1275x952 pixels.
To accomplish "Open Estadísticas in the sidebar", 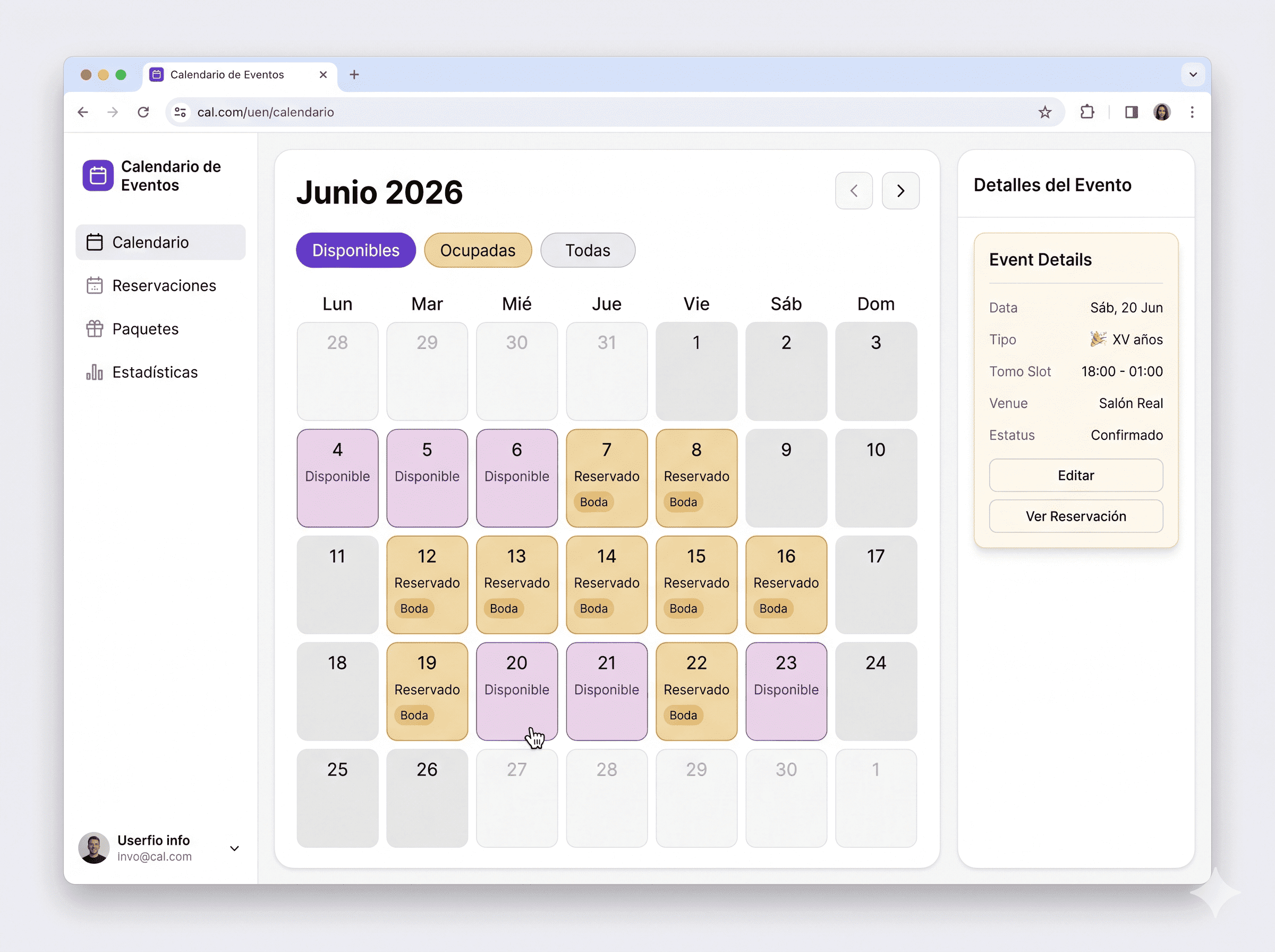I will click(x=160, y=372).
